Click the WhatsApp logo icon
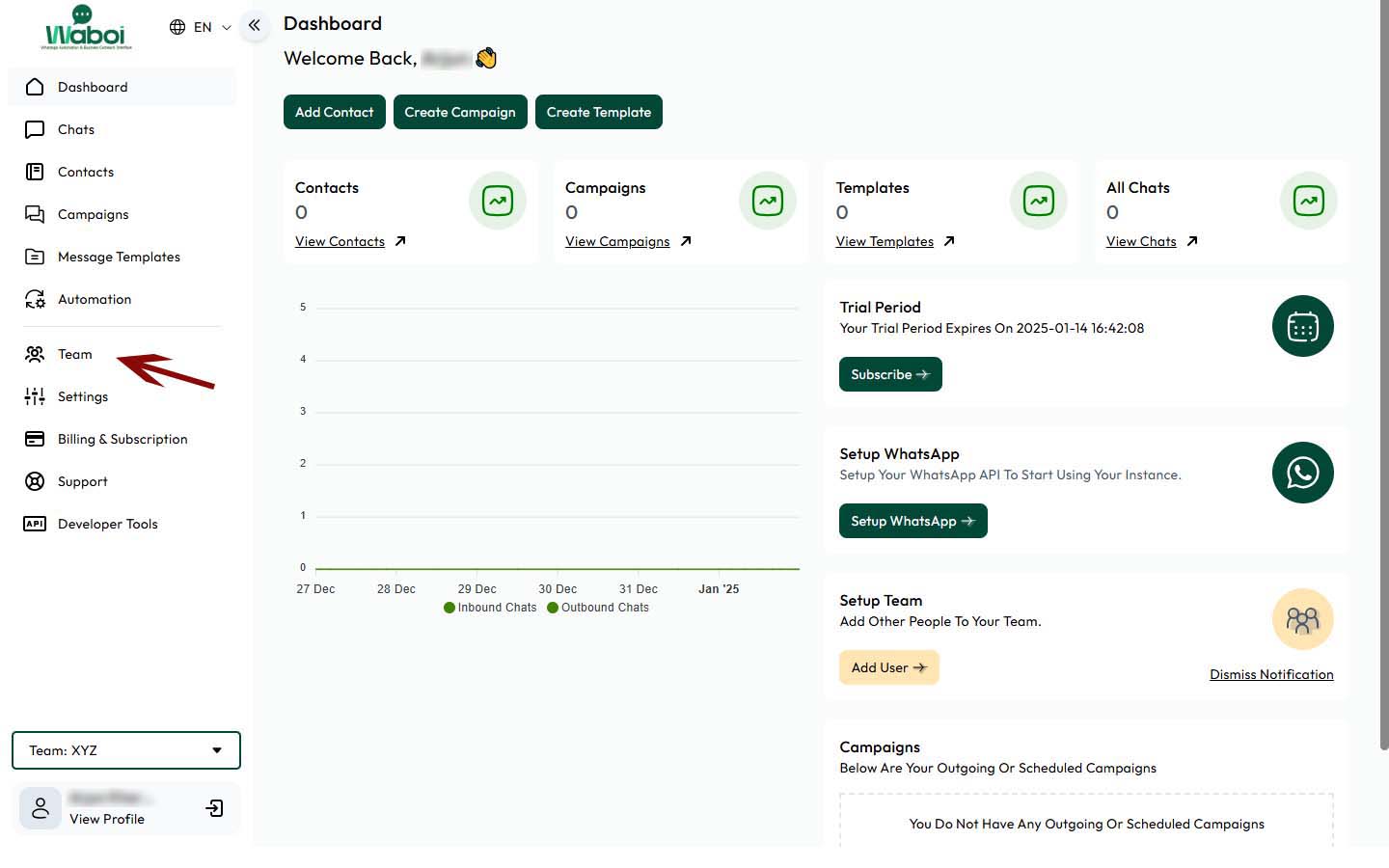 [1303, 473]
